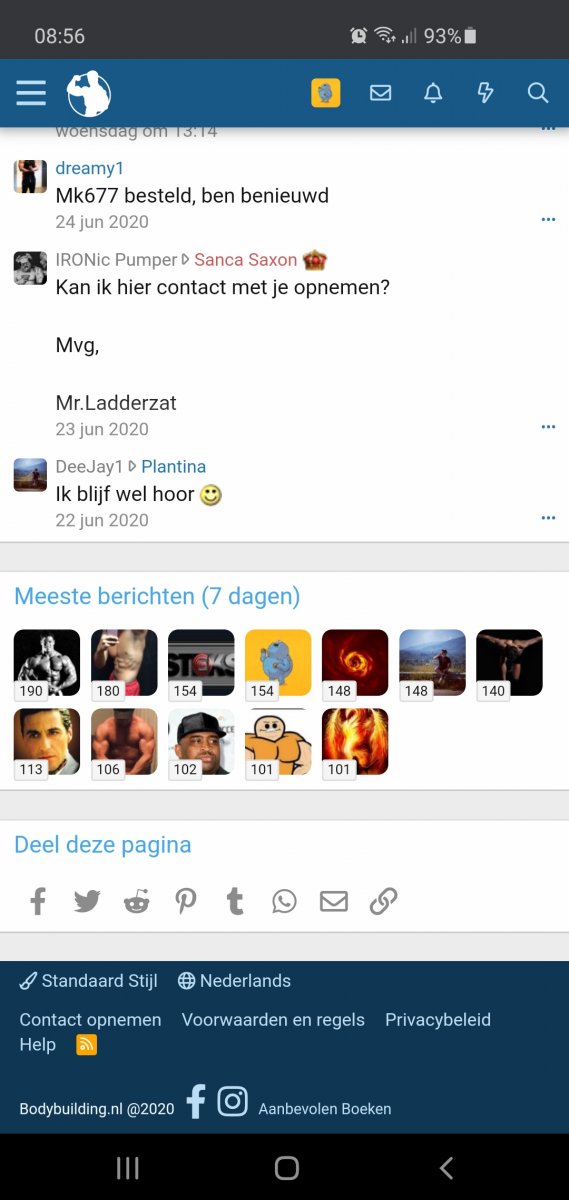Open Instagram icon in footer
The height and width of the screenshot is (1200, 569).
(x=232, y=1101)
